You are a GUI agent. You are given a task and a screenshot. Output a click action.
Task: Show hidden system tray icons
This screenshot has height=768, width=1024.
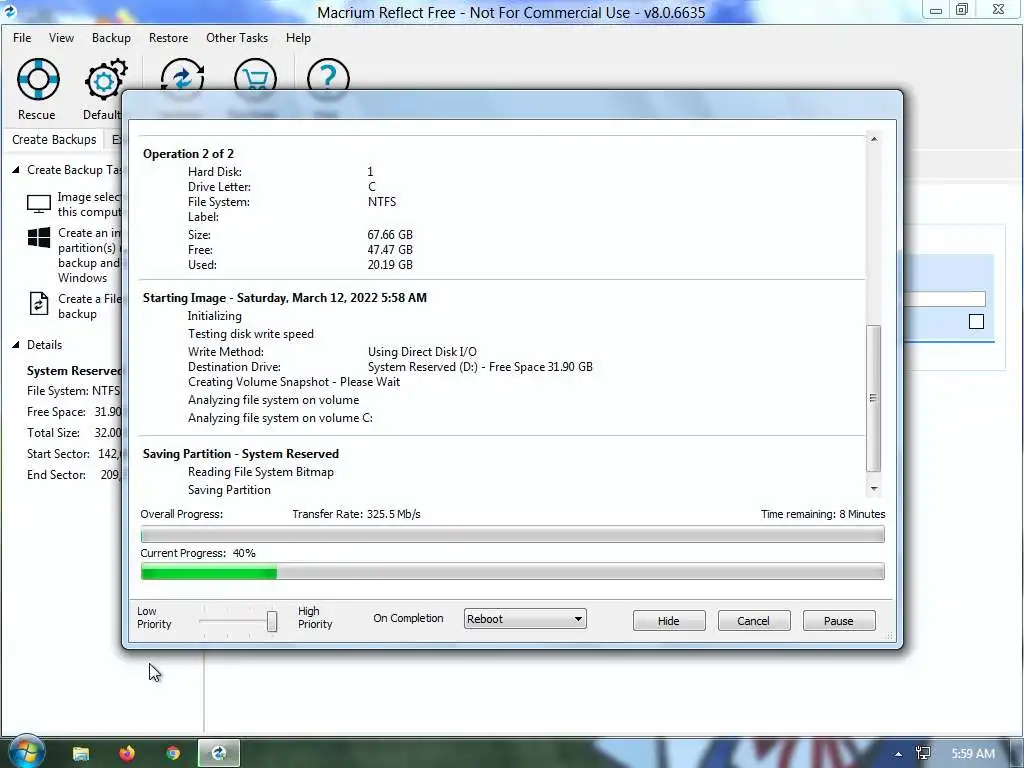pyautogui.click(x=899, y=754)
